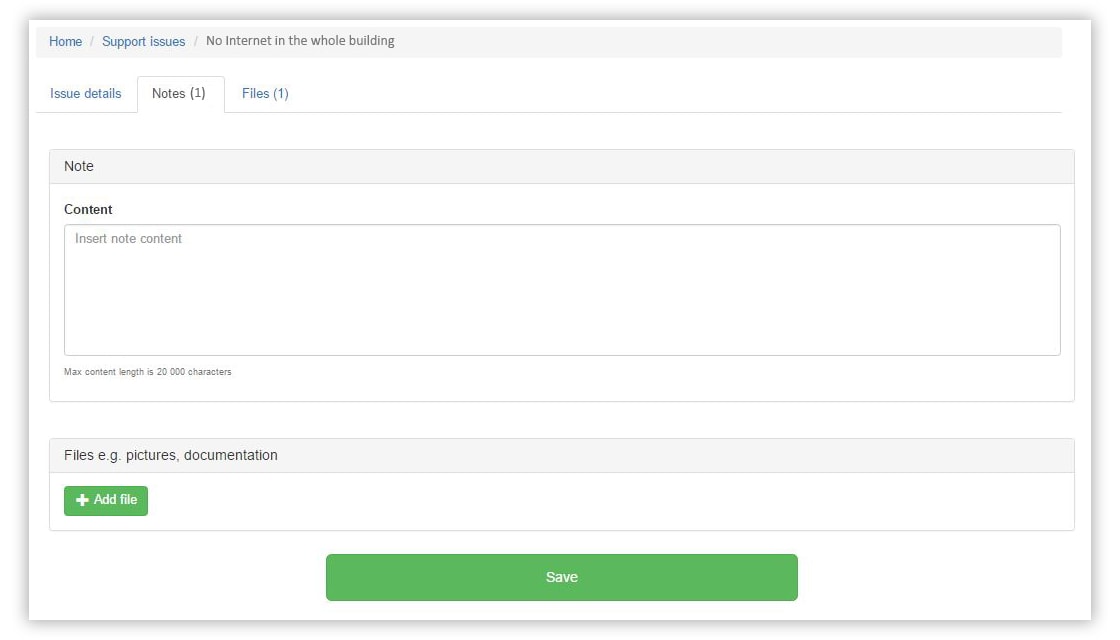Switch to the Issue details tab
The height and width of the screenshot is (640, 1120).
coord(86,94)
